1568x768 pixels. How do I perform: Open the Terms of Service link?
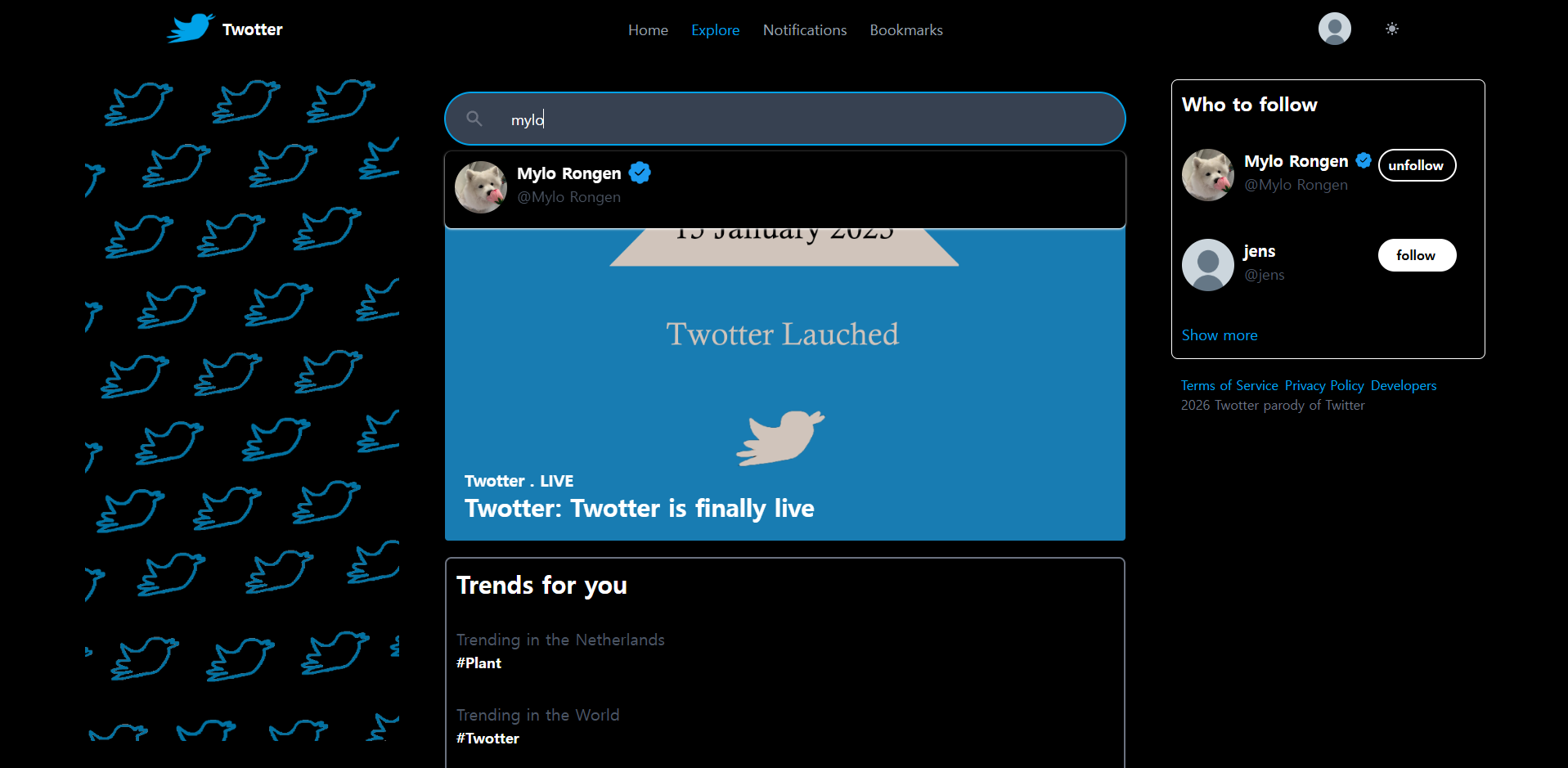pos(1229,386)
